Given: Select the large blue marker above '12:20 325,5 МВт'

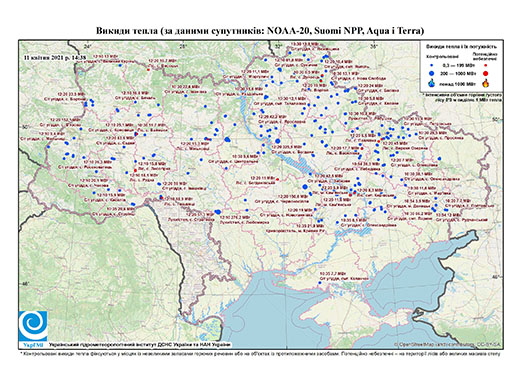Looking at the screenshot, I should [x=278, y=141].
